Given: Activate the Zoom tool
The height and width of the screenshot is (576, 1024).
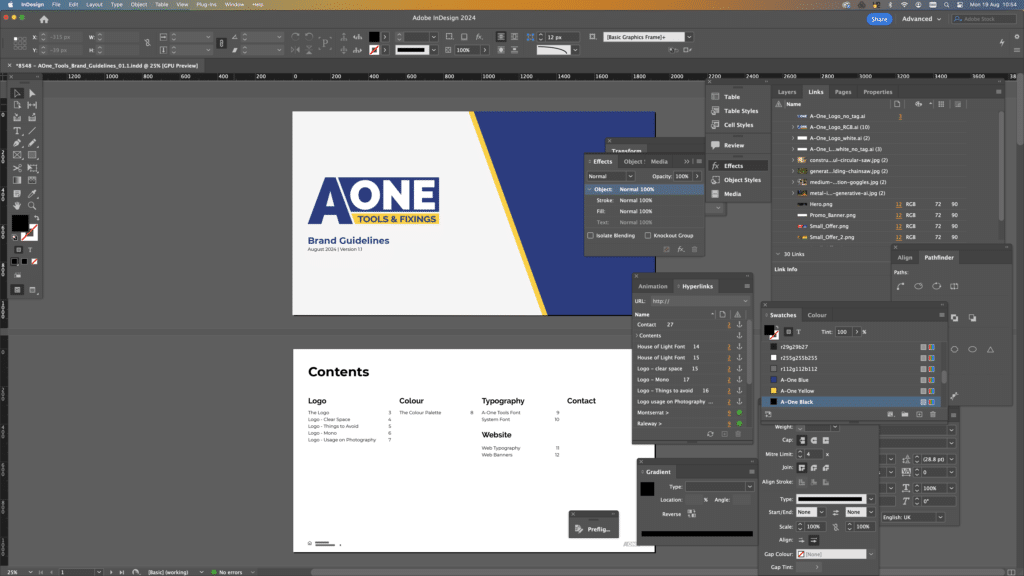Looking at the screenshot, I should pyautogui.click(x=32, y=206).
